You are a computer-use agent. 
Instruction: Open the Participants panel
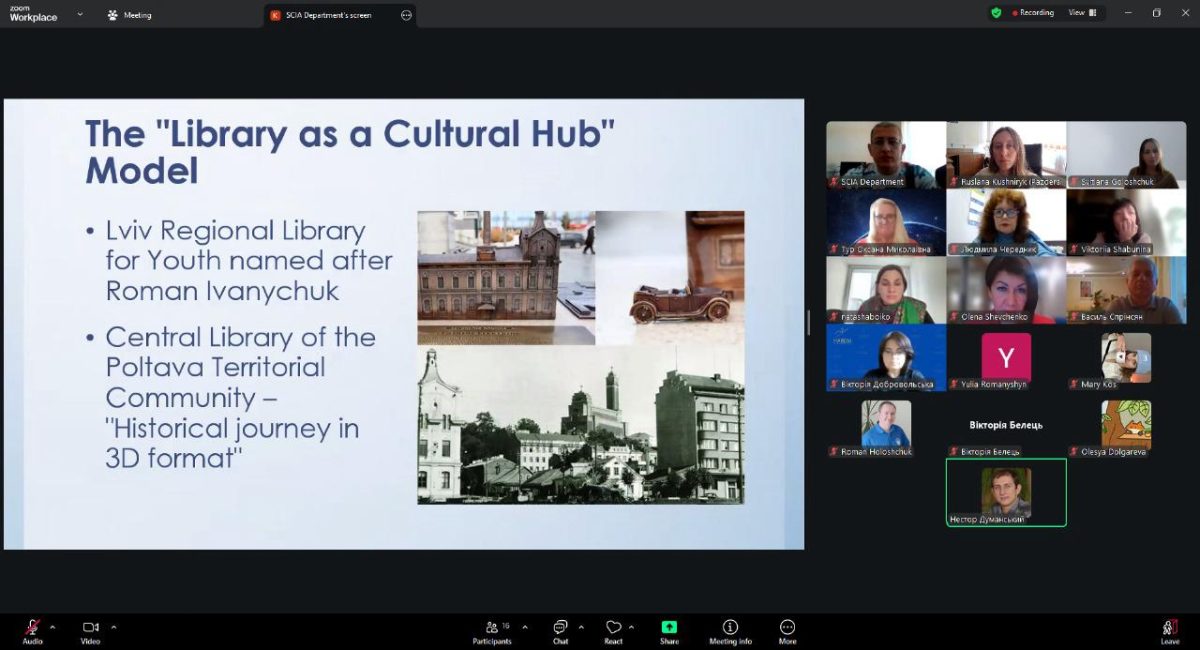pos(492,630)
